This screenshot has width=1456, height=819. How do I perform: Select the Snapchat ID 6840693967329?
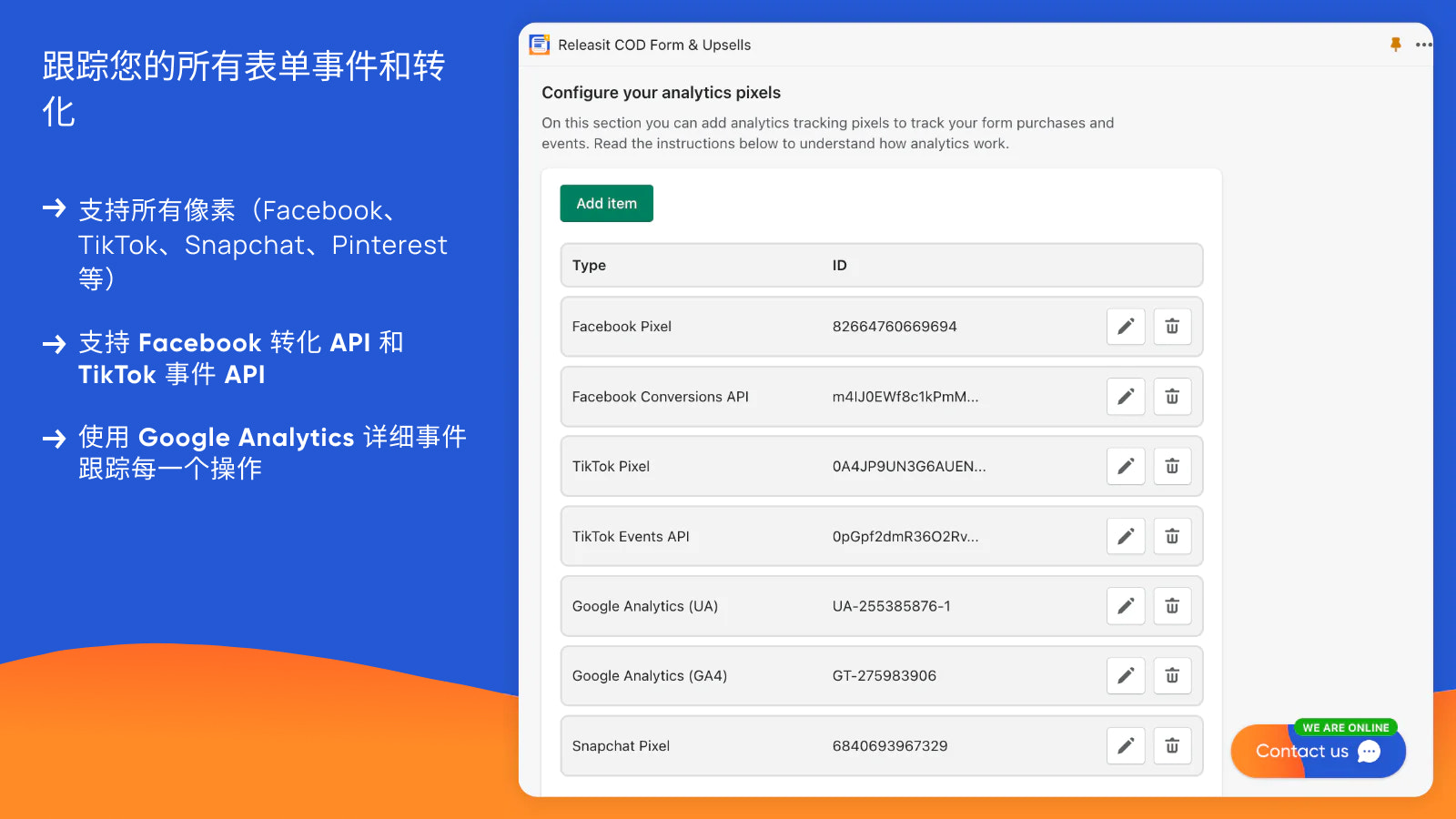click(x=890, y=746)
